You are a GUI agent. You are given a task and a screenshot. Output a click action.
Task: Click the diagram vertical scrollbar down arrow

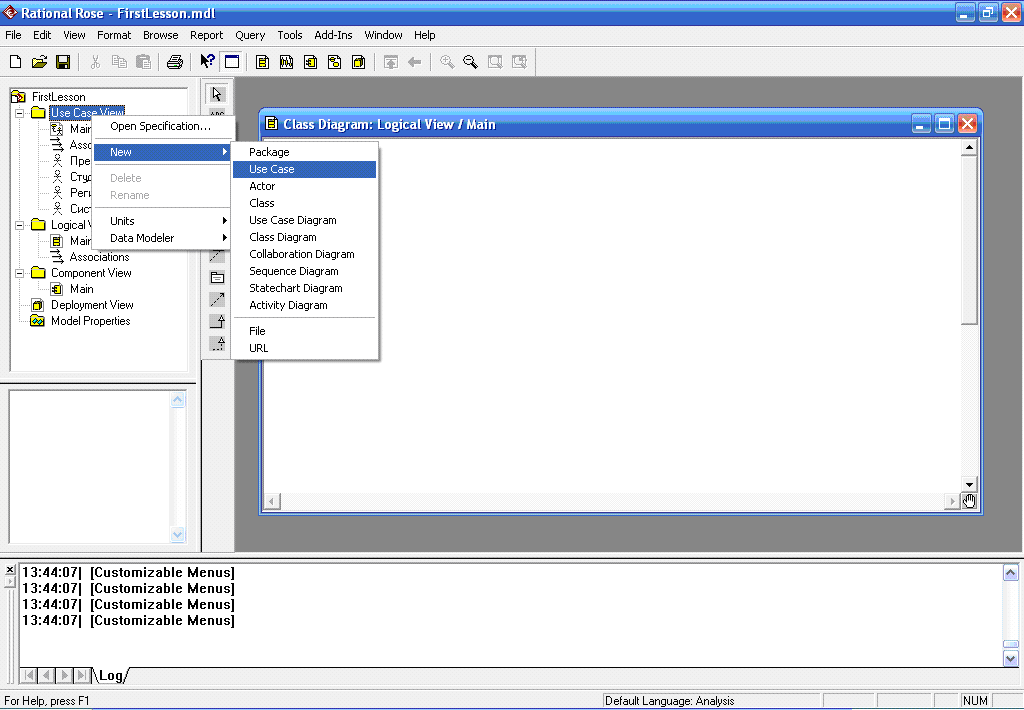[x=969, y=485]
